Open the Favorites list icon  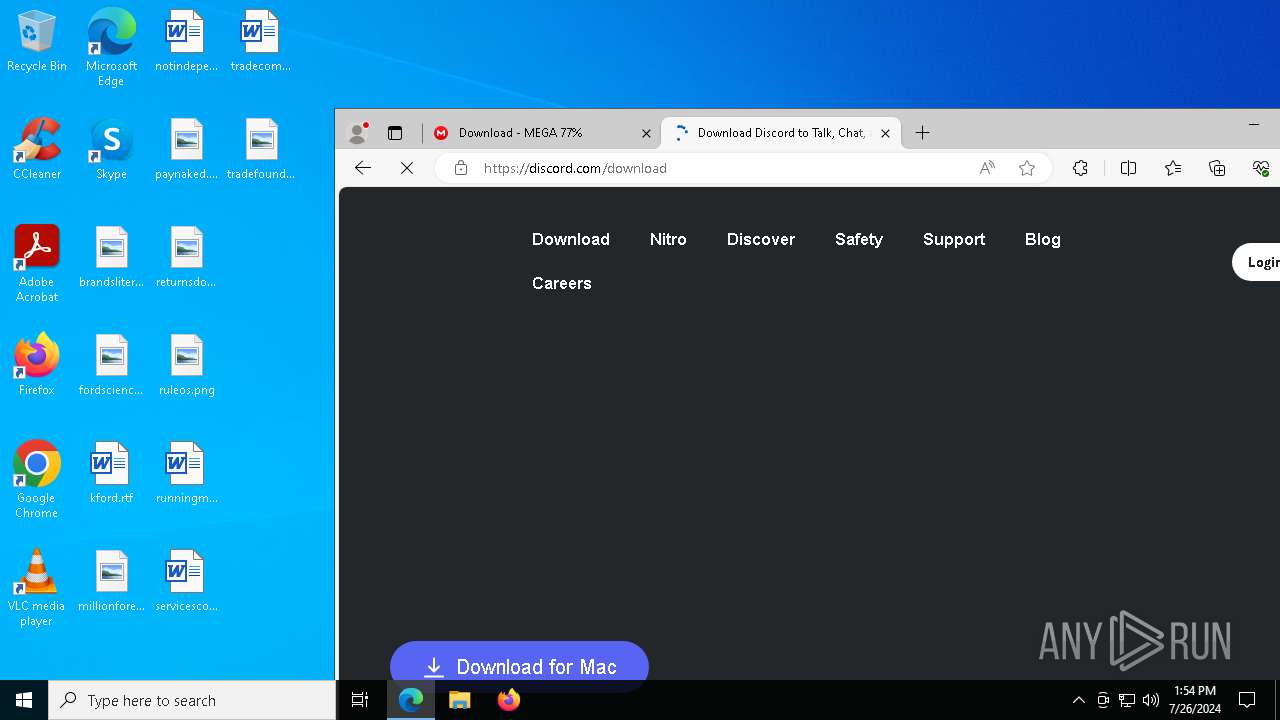point(1173,168)
